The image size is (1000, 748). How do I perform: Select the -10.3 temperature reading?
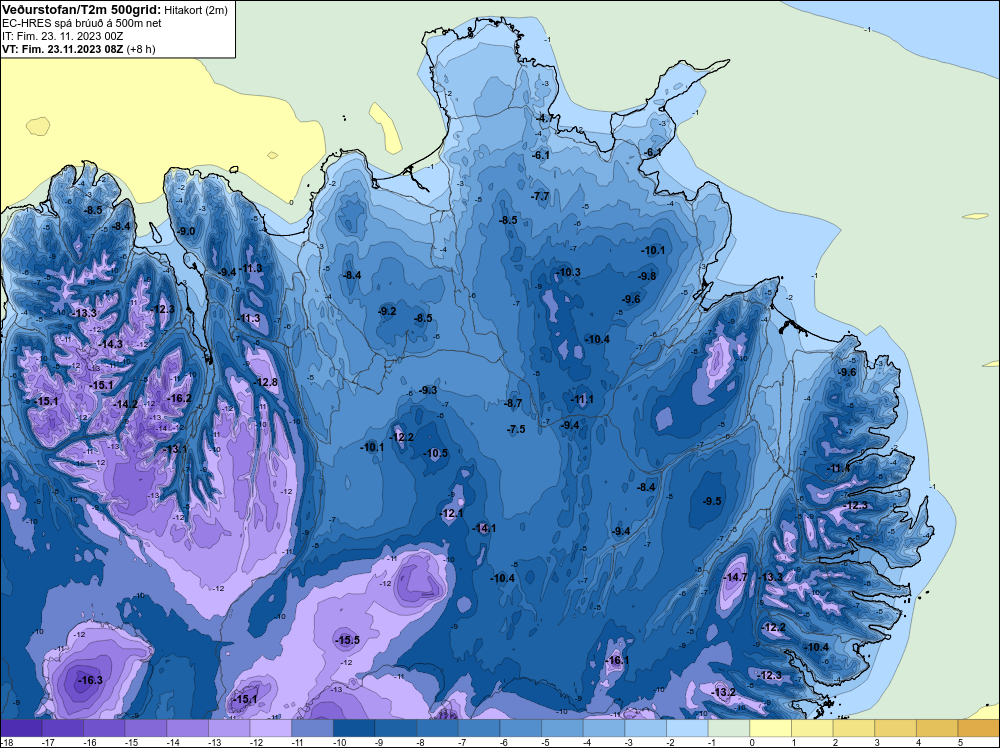(569, 272)
